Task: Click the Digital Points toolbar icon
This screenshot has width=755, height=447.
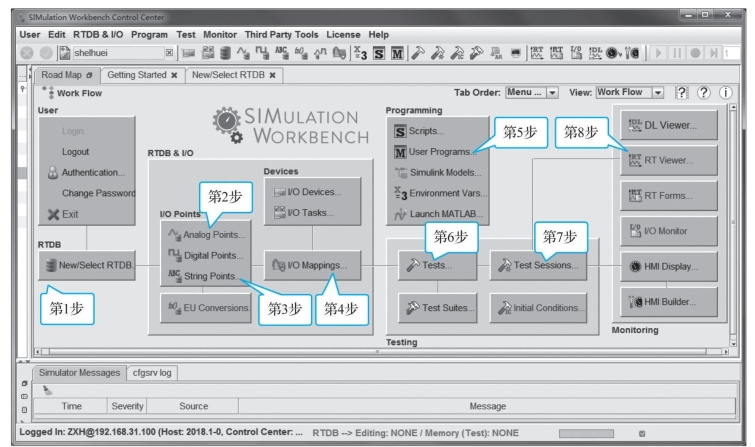Action: click(262, 53)
